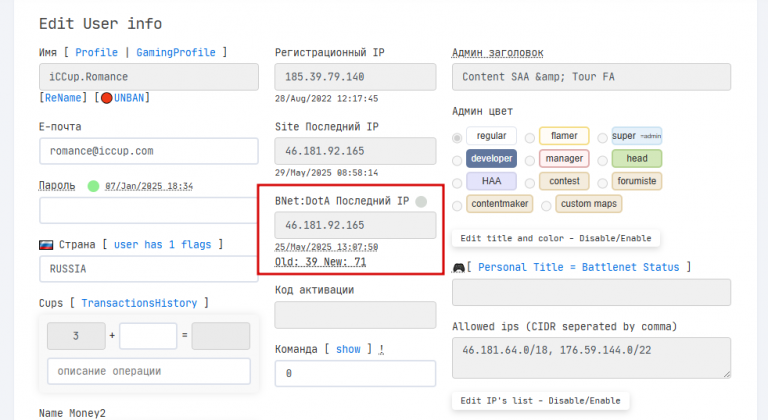The height and width of the screenshot is (420, 768).
Task: Select the contest admin color radio
Action: [529, 183]
